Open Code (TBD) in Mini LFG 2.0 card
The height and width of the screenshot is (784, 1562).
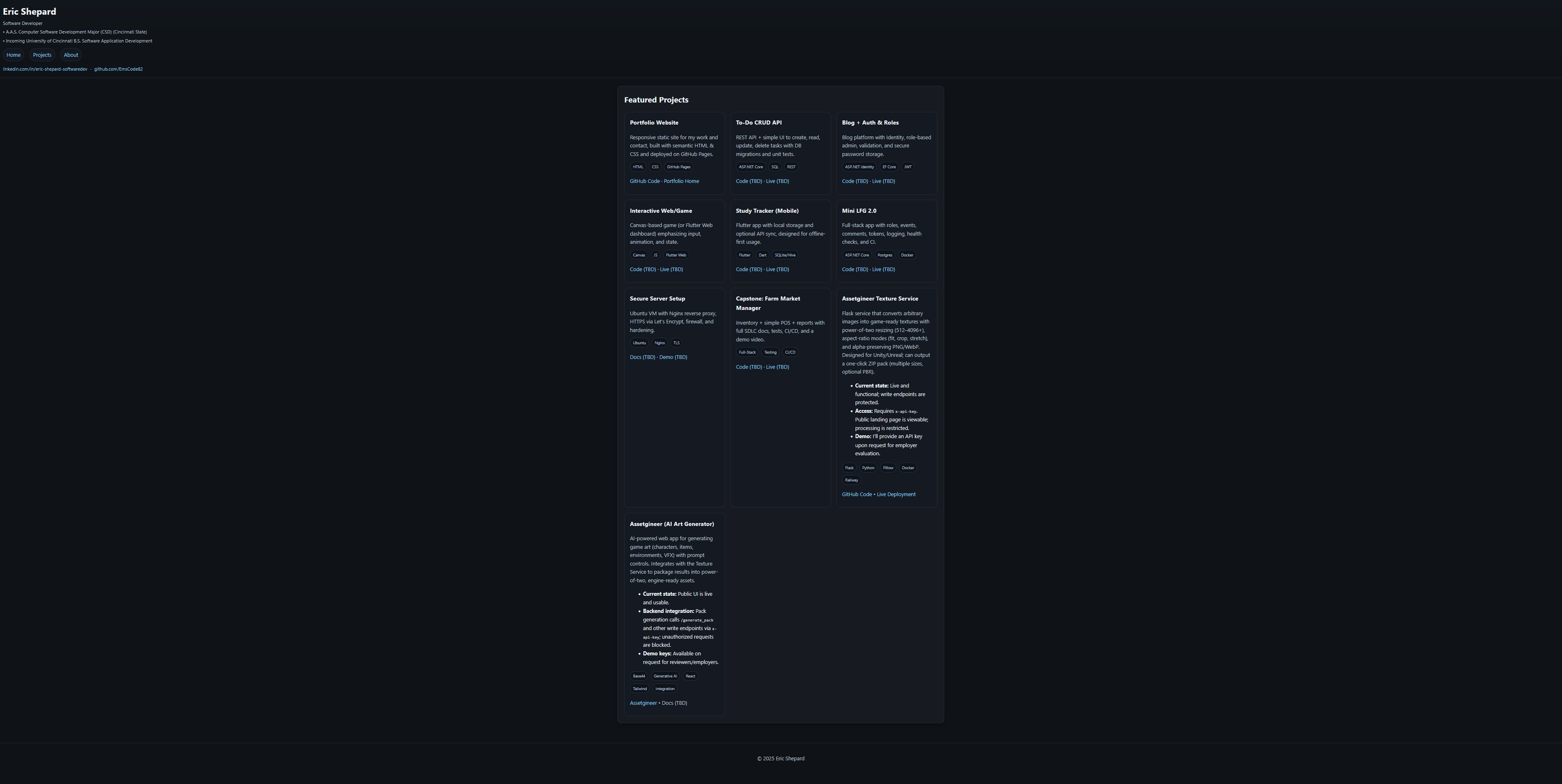(855, 269)
